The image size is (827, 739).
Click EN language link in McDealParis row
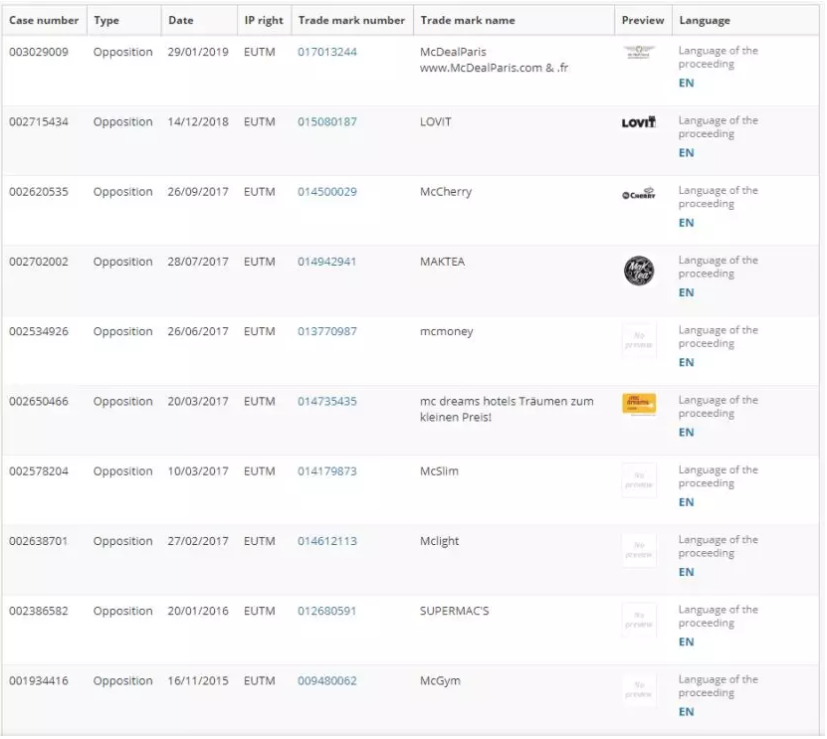point(686,83)
